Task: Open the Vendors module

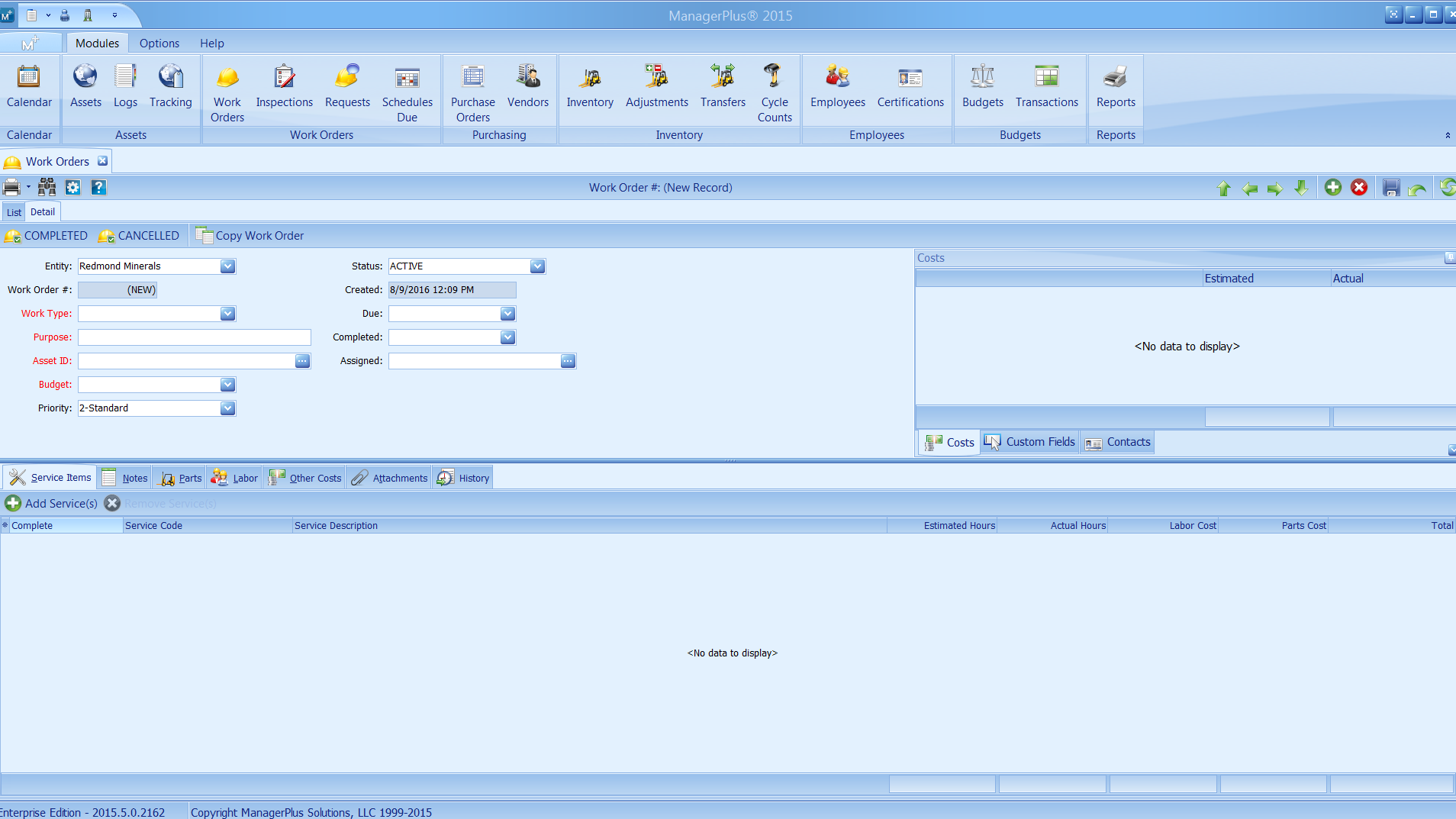Action: click(x=528, y=86)
